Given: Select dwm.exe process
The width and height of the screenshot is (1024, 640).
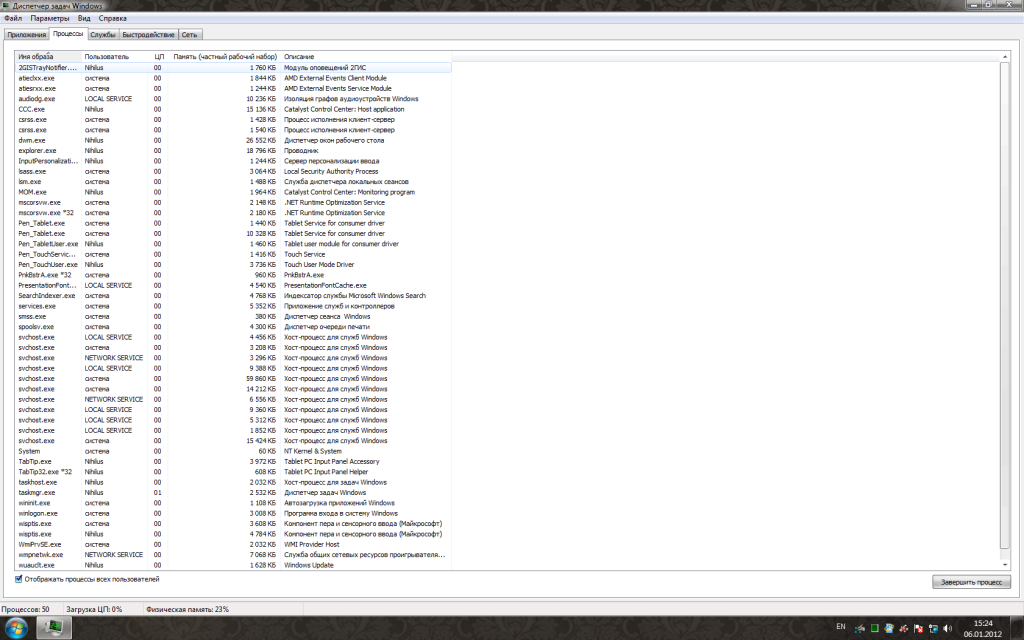Looking at the screenshot, I should coord(233,140).
